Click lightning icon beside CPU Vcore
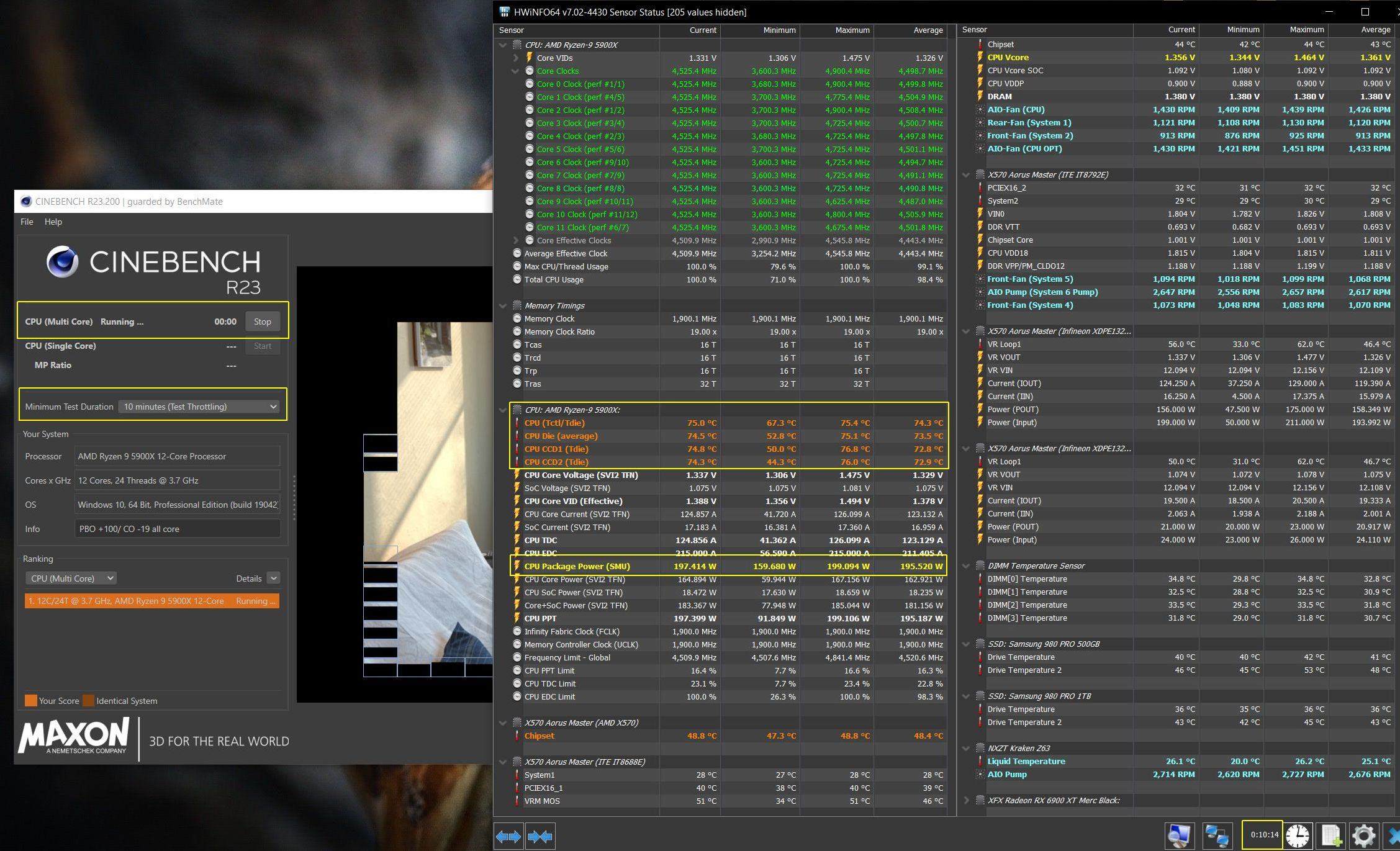Image resolution: width=1400 pixels, height=851 pixels. tap(980, 57)
